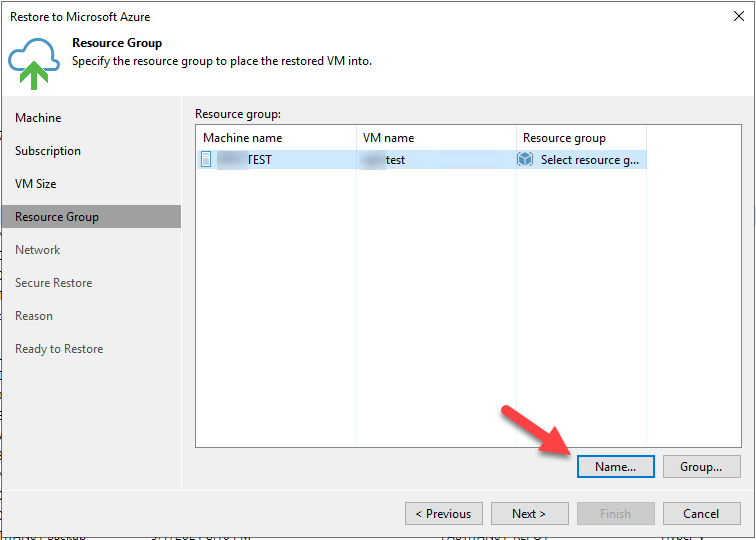Viewport: 756px width, 540px height.
Task: Click the resource group cube icon
Action: click(525, 159)
